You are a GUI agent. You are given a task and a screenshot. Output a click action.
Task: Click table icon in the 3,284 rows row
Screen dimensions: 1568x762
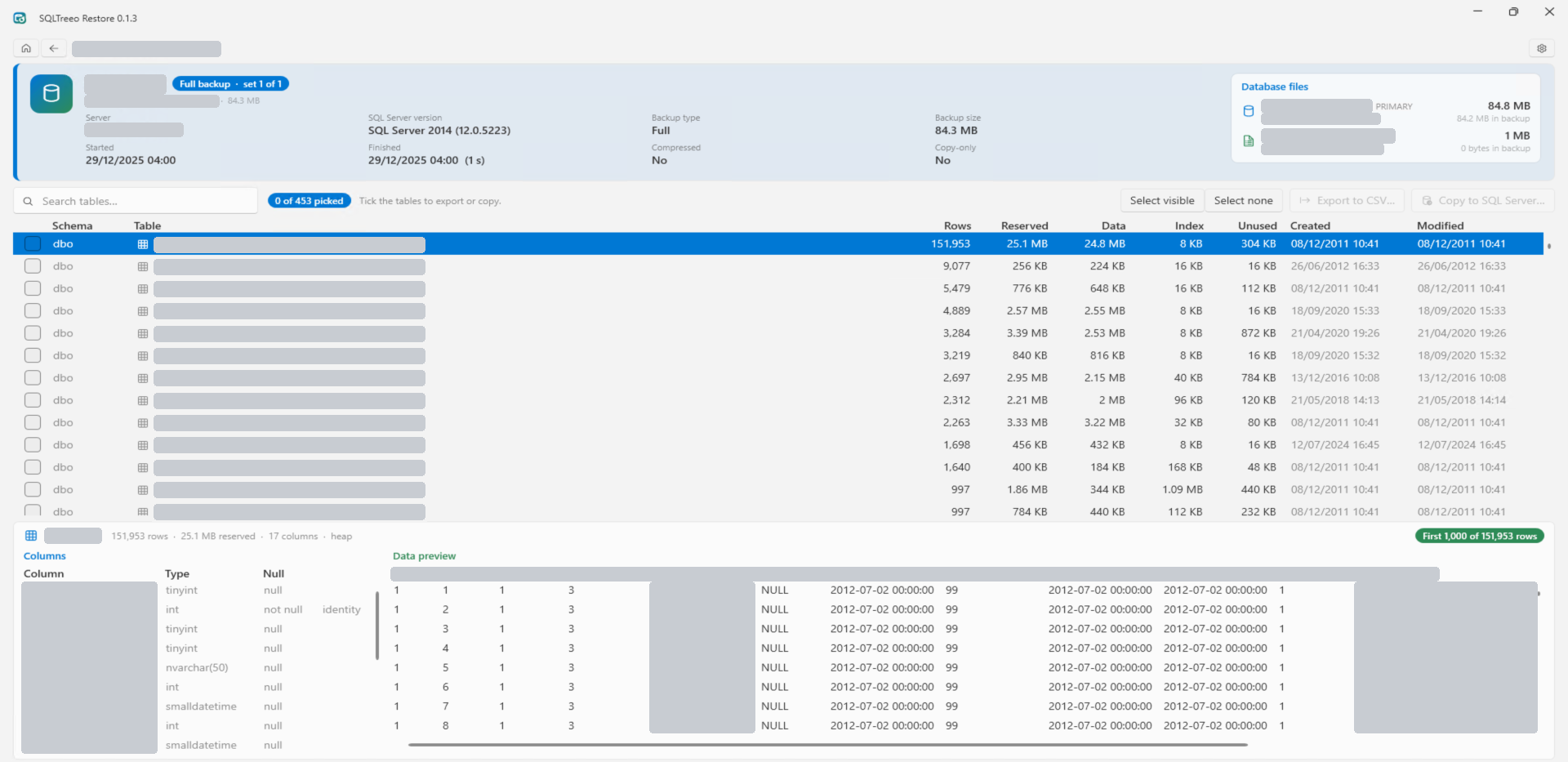[143, 333]
